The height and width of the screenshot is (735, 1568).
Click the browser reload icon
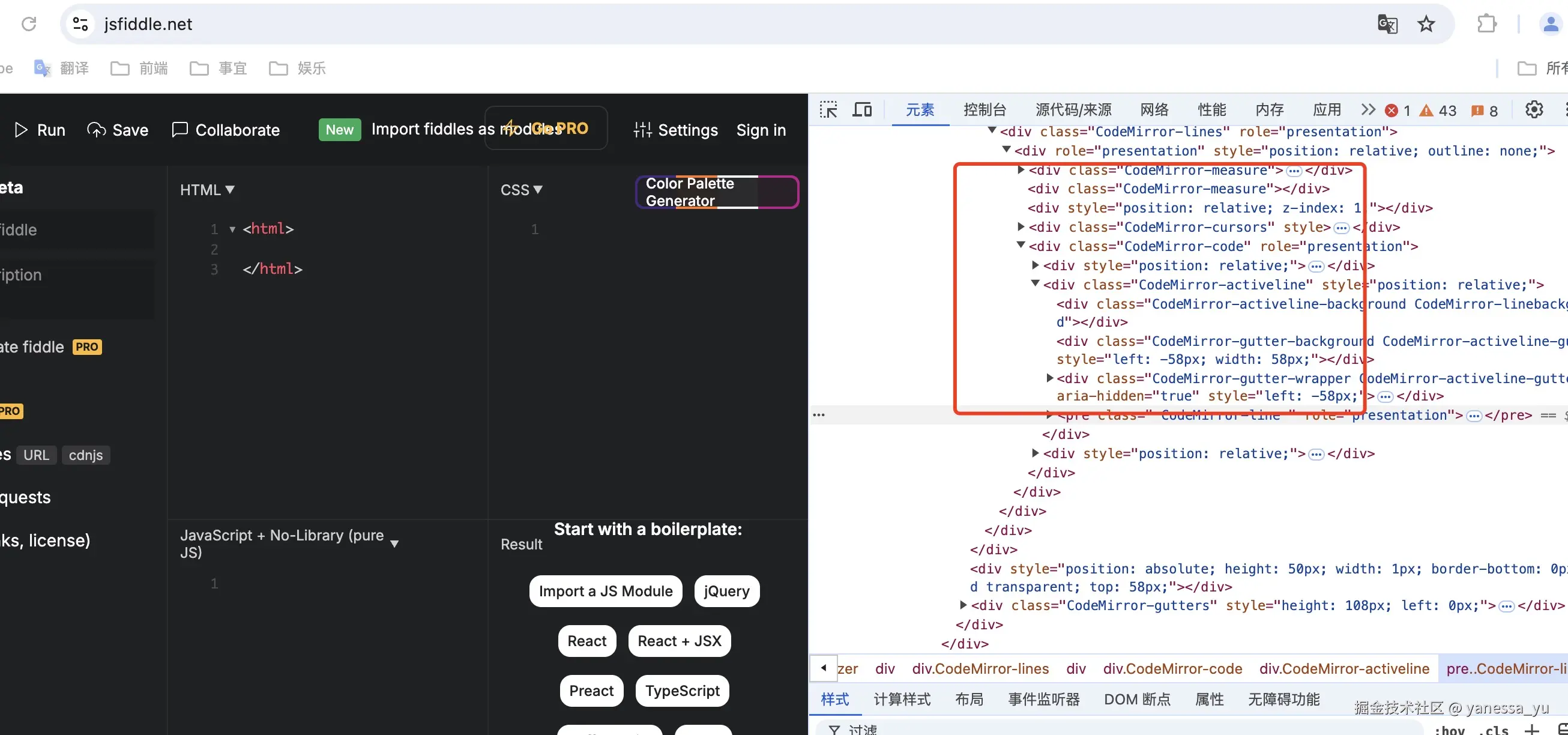(29, 24)
